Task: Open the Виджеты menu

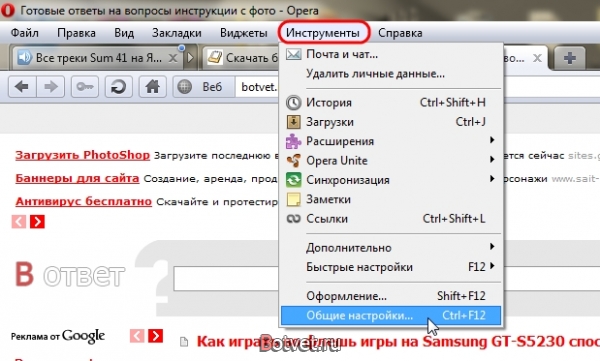Action: (x=243, y=33)
